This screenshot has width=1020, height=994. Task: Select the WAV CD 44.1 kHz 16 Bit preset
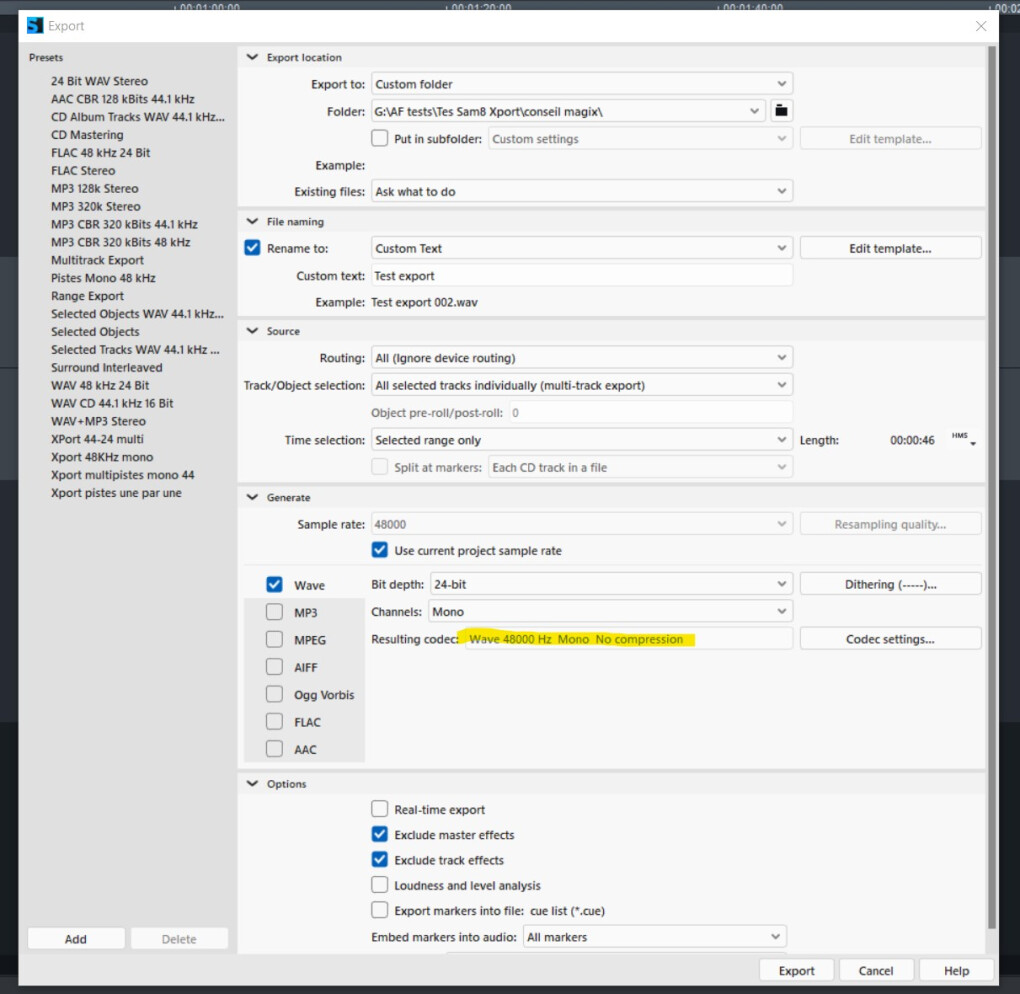point(113,403)
